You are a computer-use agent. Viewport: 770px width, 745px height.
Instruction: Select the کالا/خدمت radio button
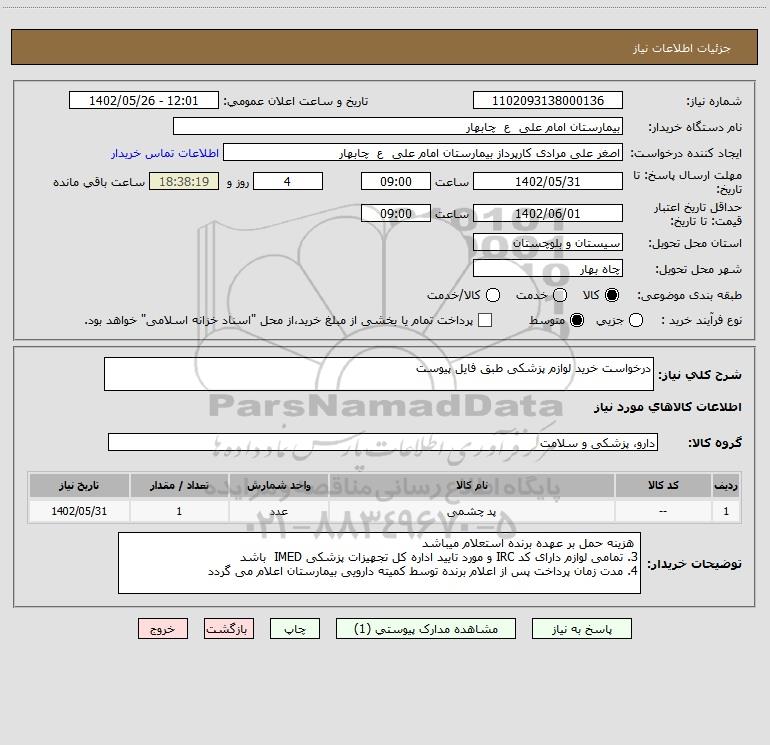pos(493,295)
